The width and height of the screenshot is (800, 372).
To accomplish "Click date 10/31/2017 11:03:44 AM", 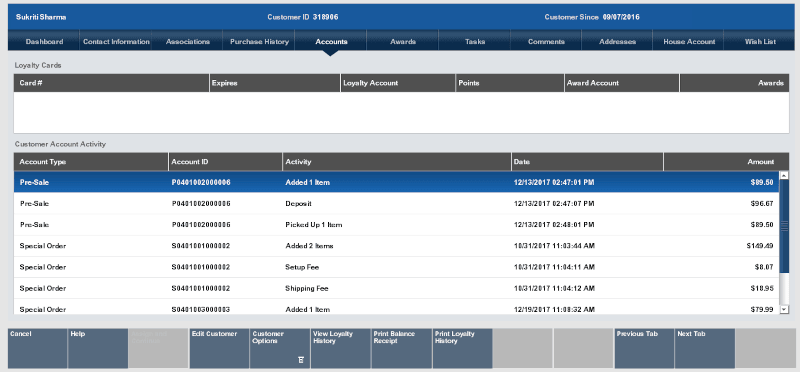I will click(555, 246).
